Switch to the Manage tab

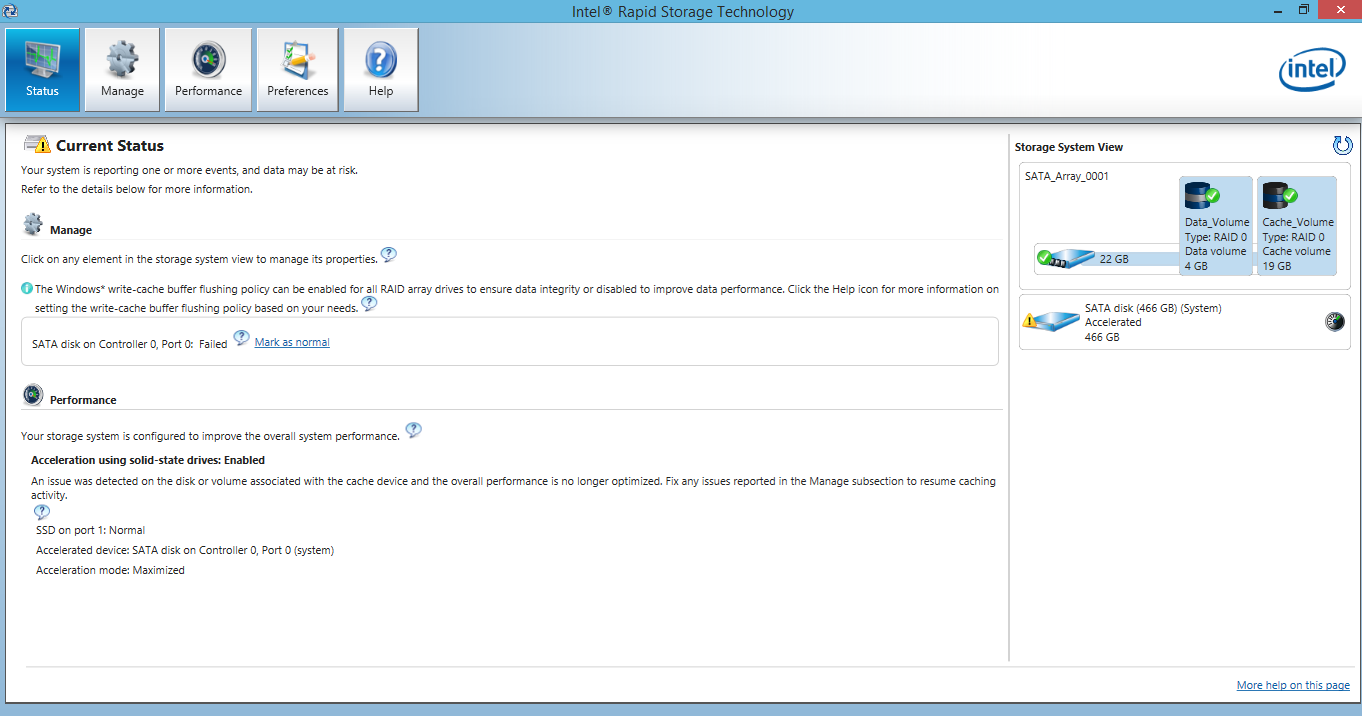click(122, 69)
